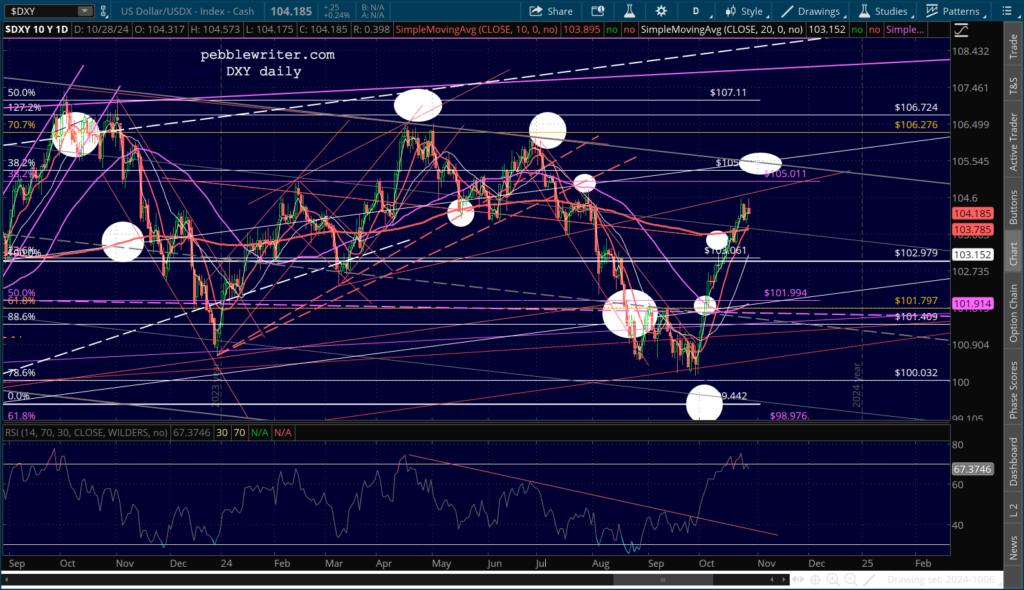Click the 104.185 current price bubble on axis
The height and width of the screenshot is (590, 1024).
pyautogui.click(x=972, y=214)
